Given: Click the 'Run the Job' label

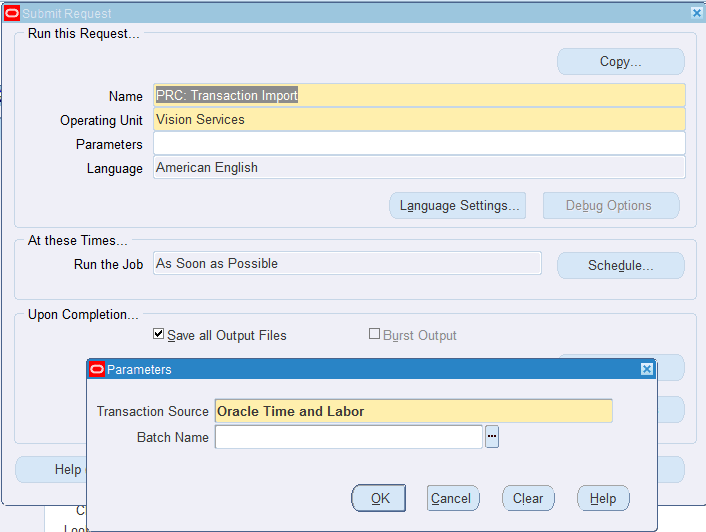Looking at the screenshot, I should click(x=109, y=264).
